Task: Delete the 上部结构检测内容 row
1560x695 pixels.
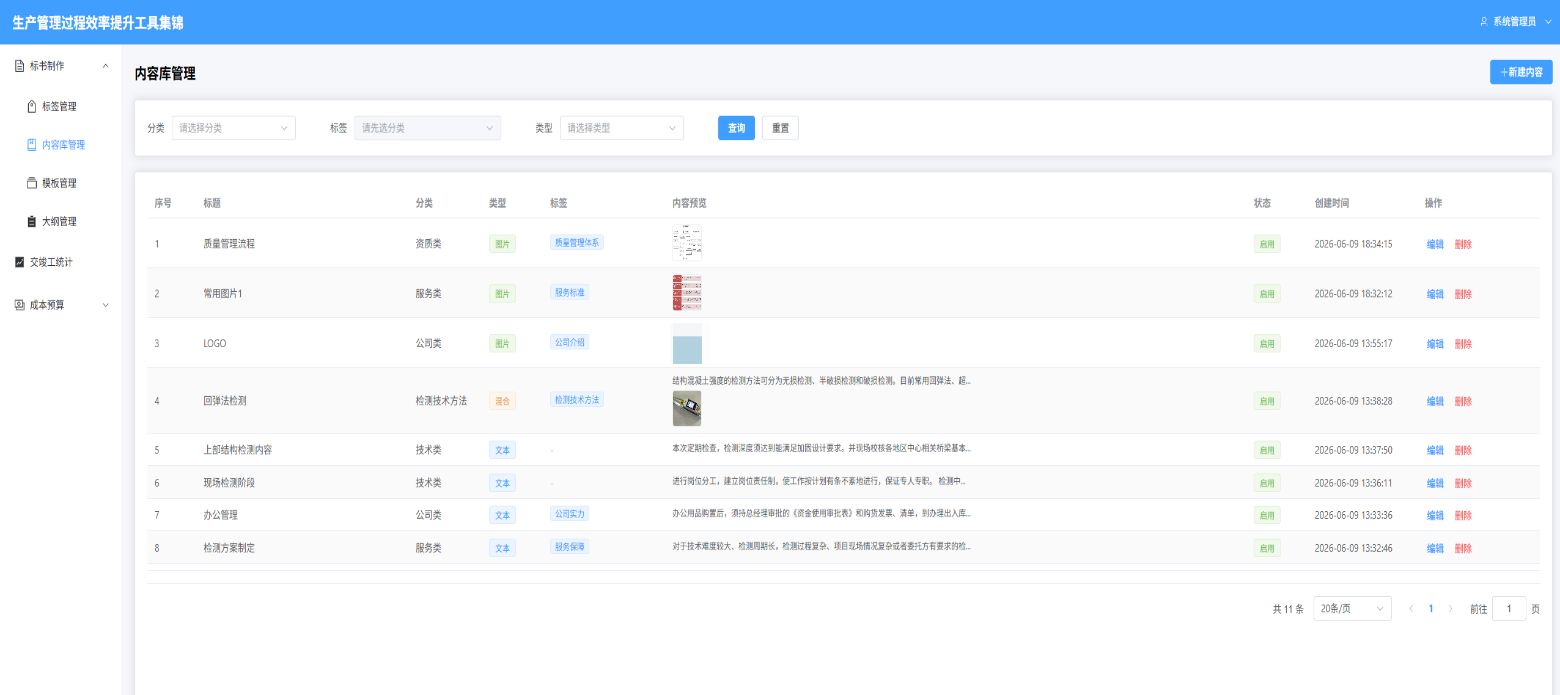Action: pyautogui.click(x=1463, y=450)
